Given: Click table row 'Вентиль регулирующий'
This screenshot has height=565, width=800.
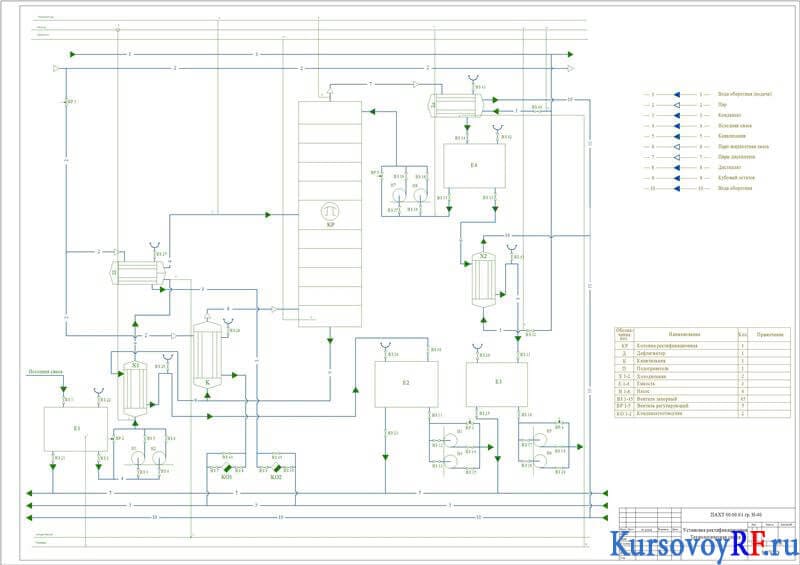Looking at the screenshot, I should (x=703, y=406).
